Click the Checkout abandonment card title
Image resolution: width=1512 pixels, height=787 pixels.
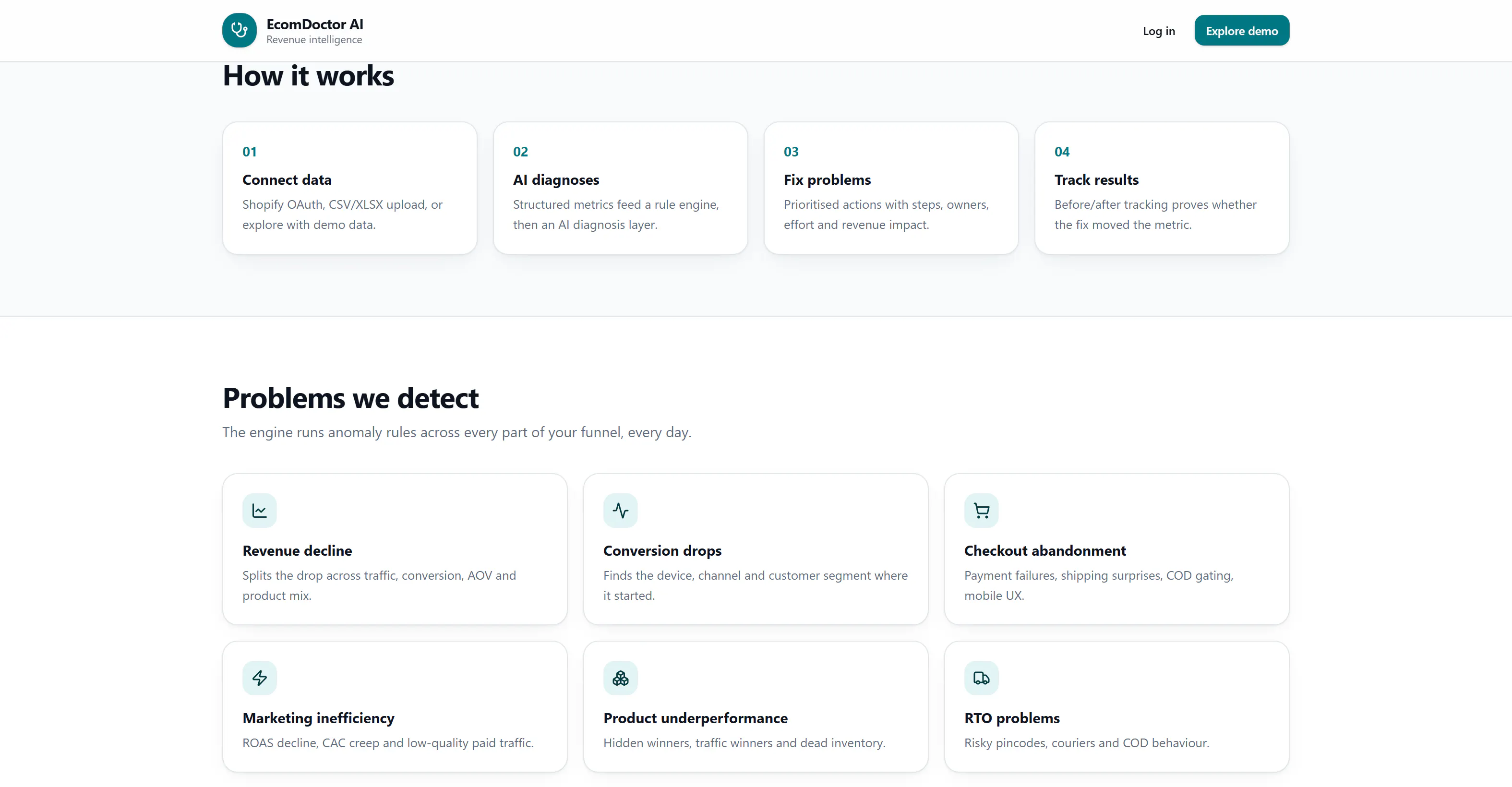(x=1045, y=550)
